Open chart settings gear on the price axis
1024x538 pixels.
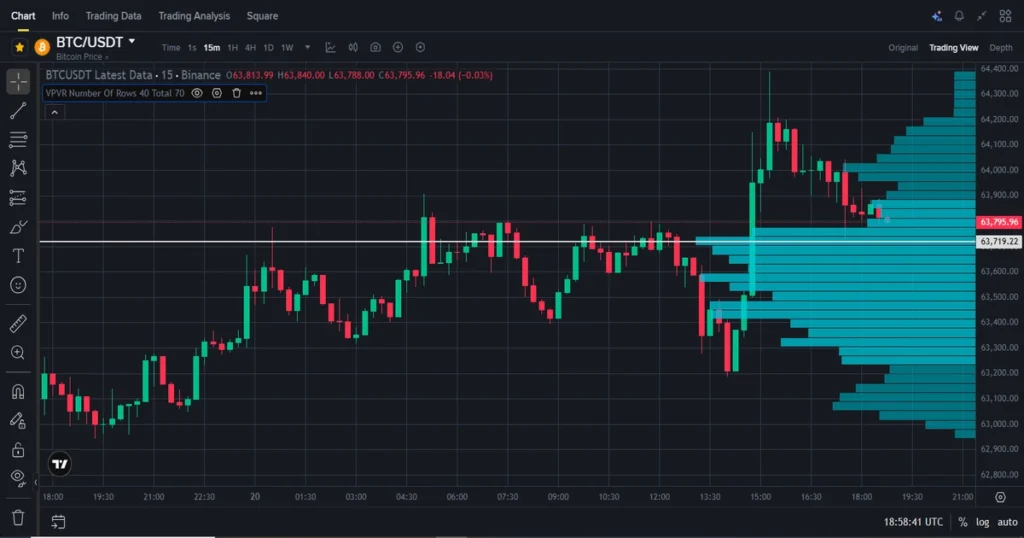[1000, 498]
